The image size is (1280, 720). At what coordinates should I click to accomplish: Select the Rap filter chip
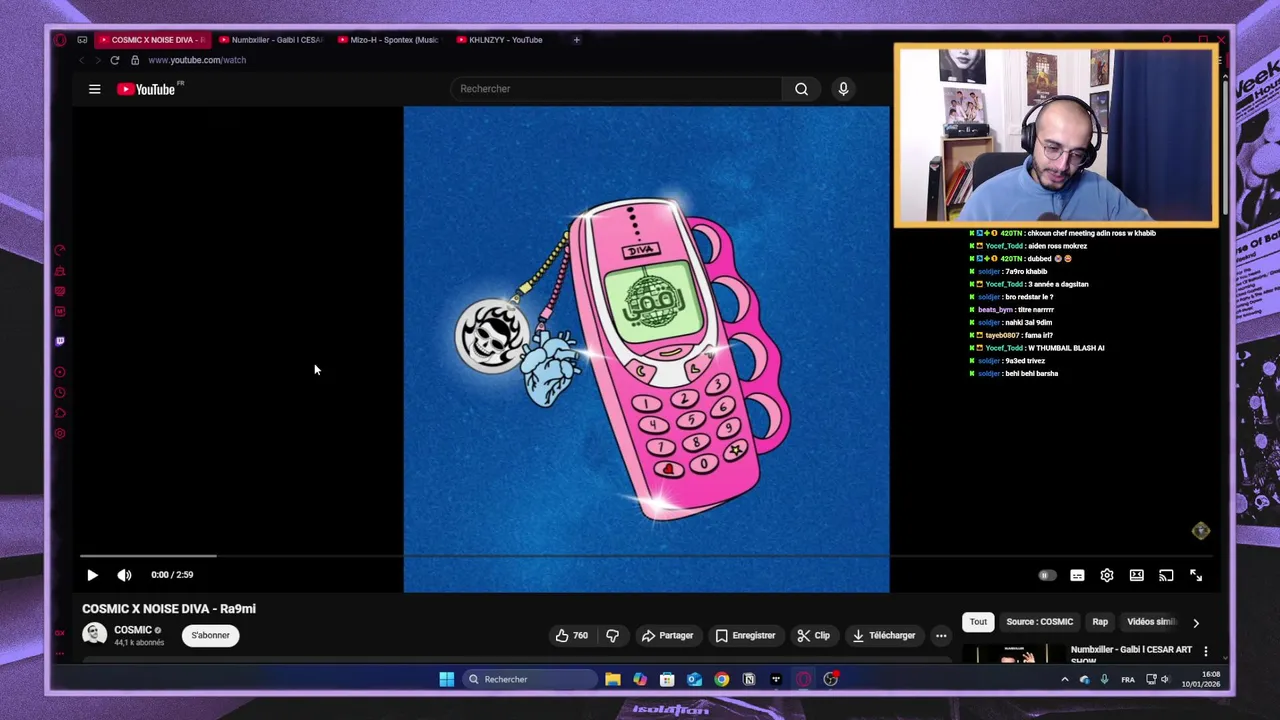pyautogui.click(x=1100, y=622)
